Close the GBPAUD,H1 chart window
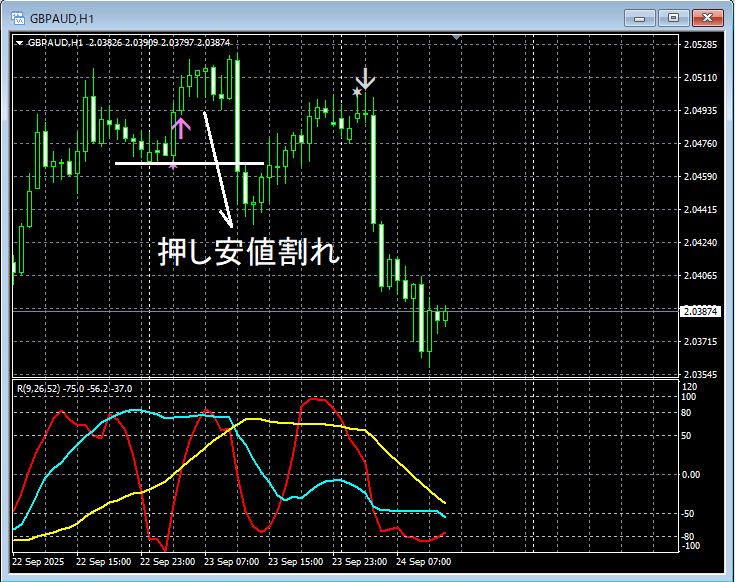Image resolution: width=736 pixels, height=582 pixels. (707, 17)
